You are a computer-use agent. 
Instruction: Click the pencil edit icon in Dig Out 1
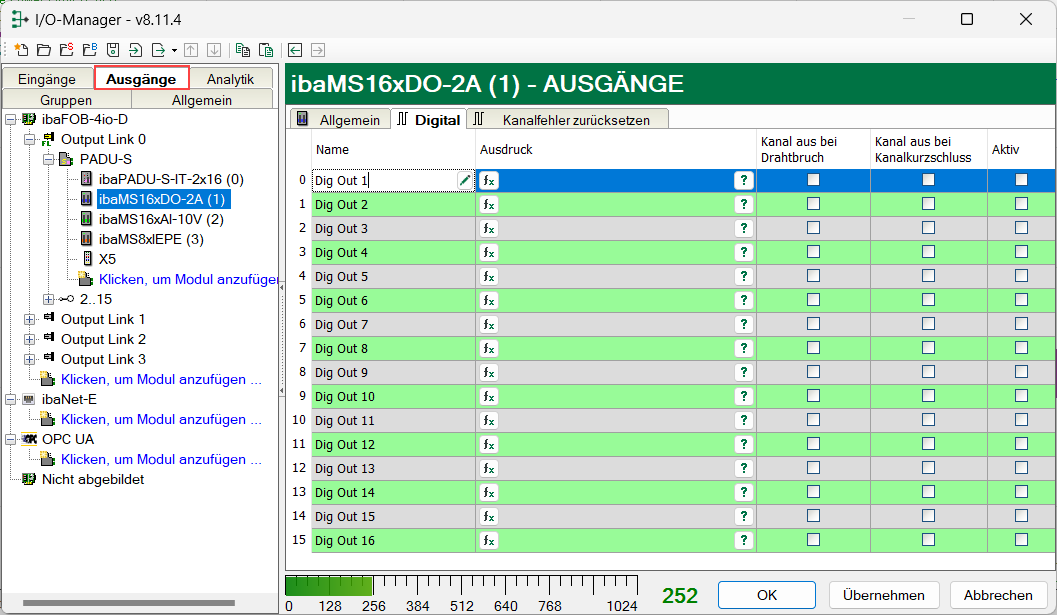(465, 181)
